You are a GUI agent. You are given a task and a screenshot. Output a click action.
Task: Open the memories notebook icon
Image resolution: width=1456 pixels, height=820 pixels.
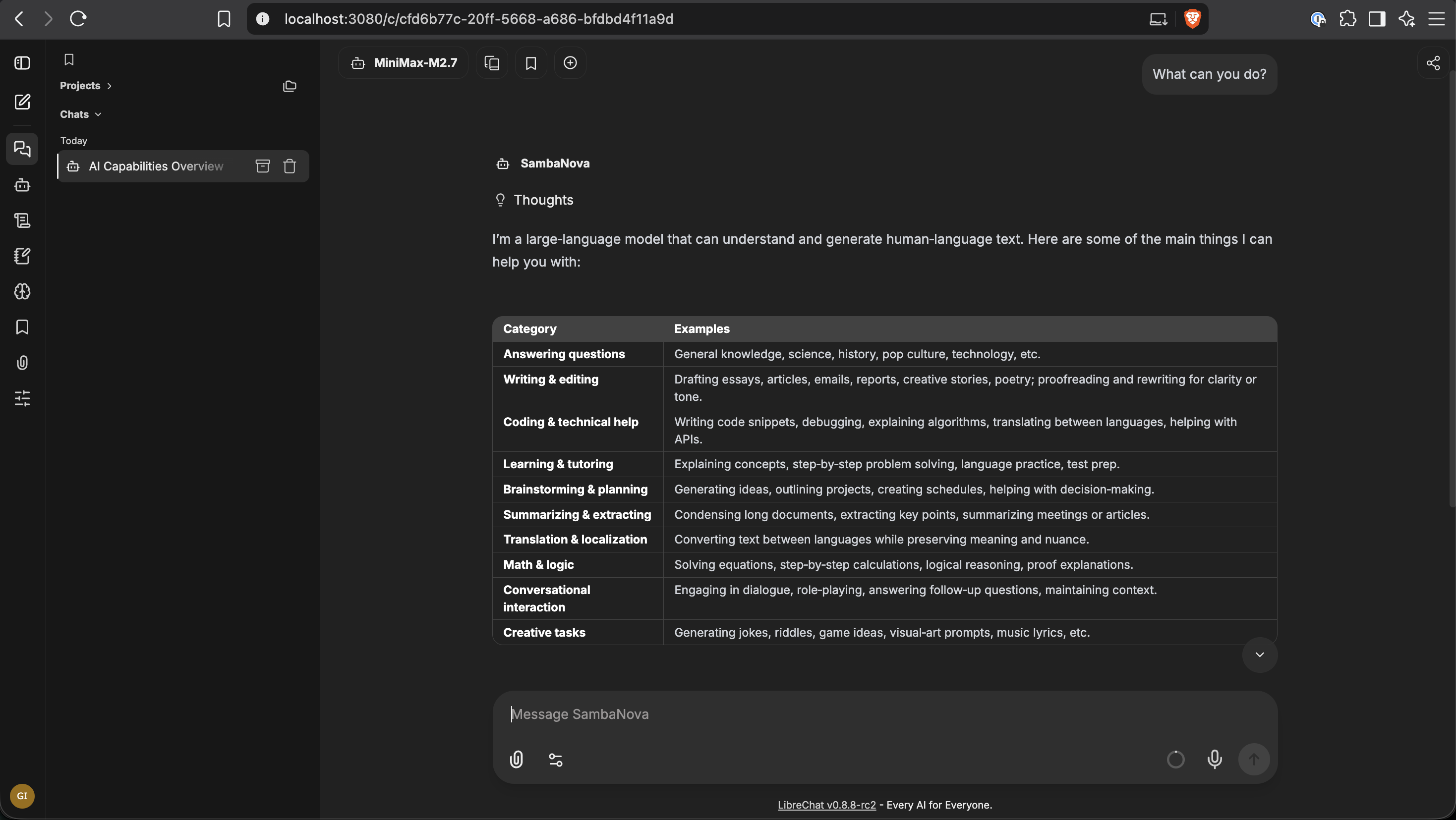pyautogui.click(x=22, y=256)
